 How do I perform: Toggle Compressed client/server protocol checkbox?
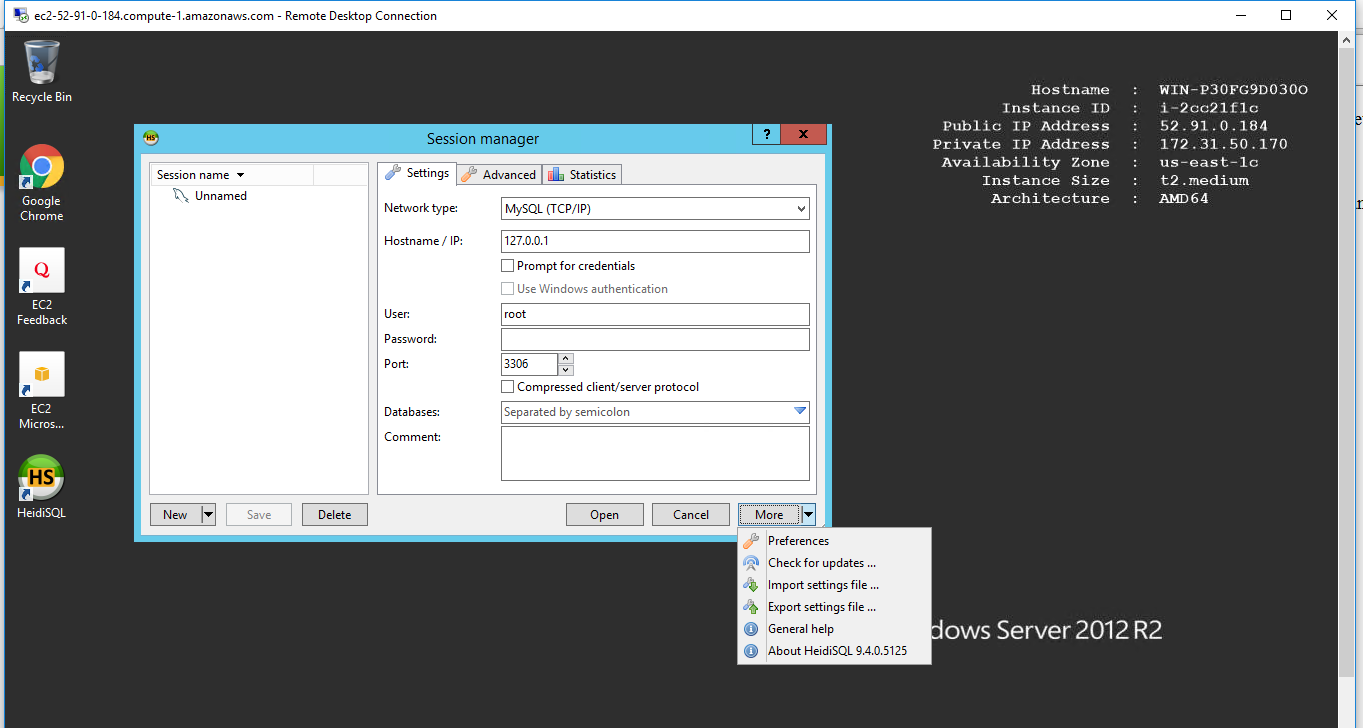(508, 387)
